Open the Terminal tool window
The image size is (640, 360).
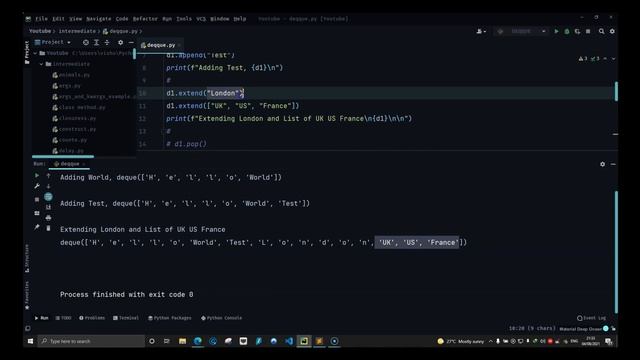coord(126,318)
